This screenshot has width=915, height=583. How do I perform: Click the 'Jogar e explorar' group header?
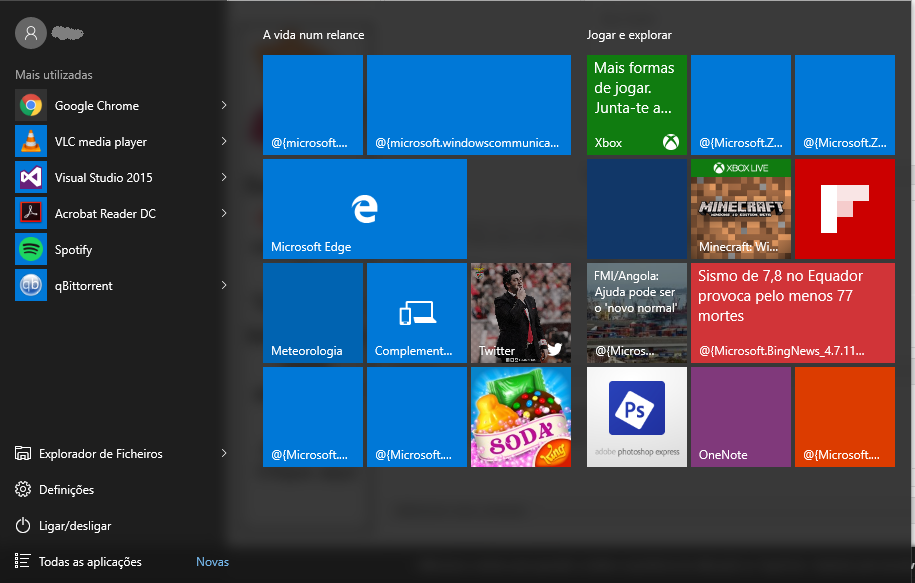click(629, 35)
